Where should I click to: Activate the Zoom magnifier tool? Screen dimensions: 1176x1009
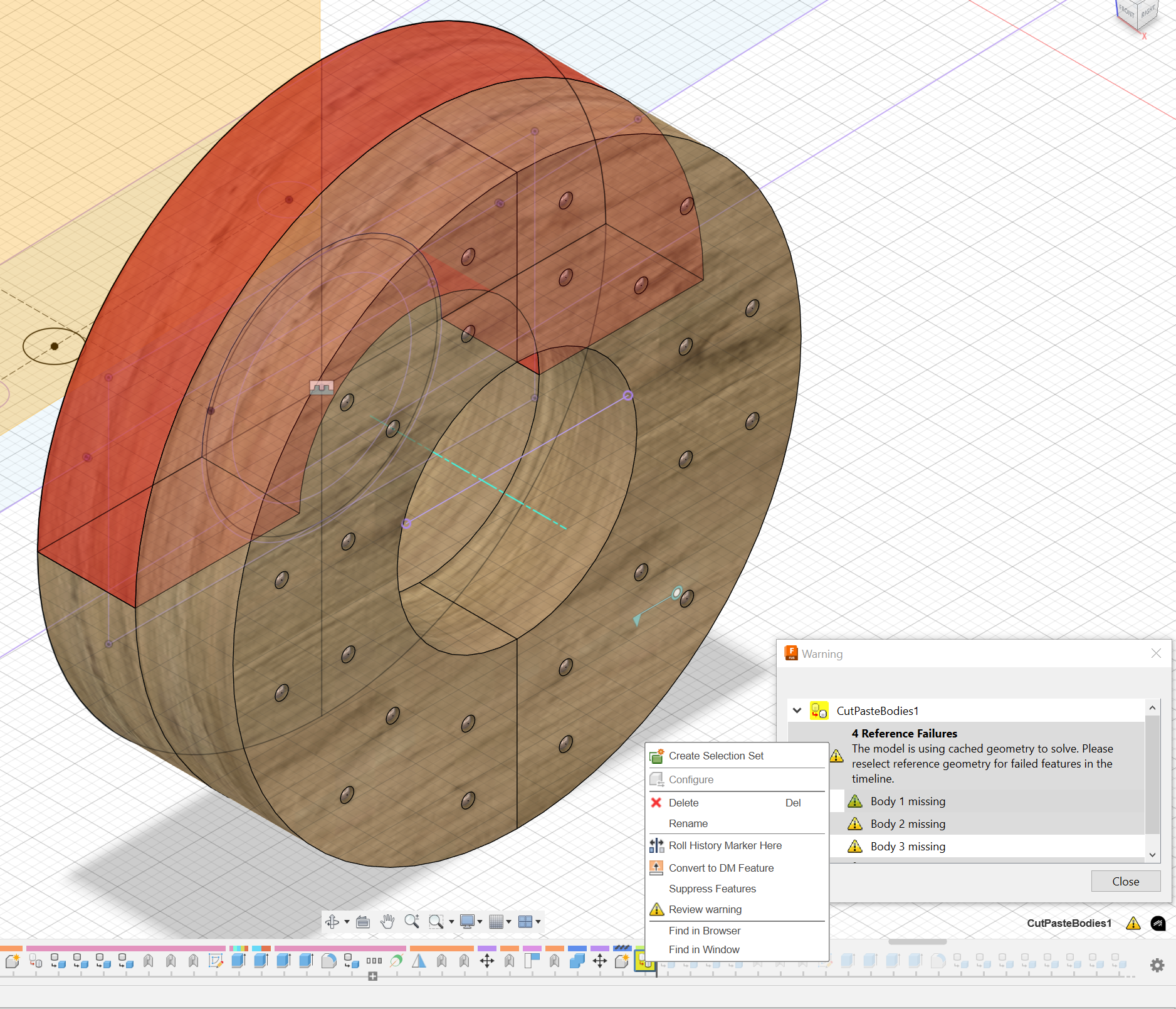tap(411, 921)
